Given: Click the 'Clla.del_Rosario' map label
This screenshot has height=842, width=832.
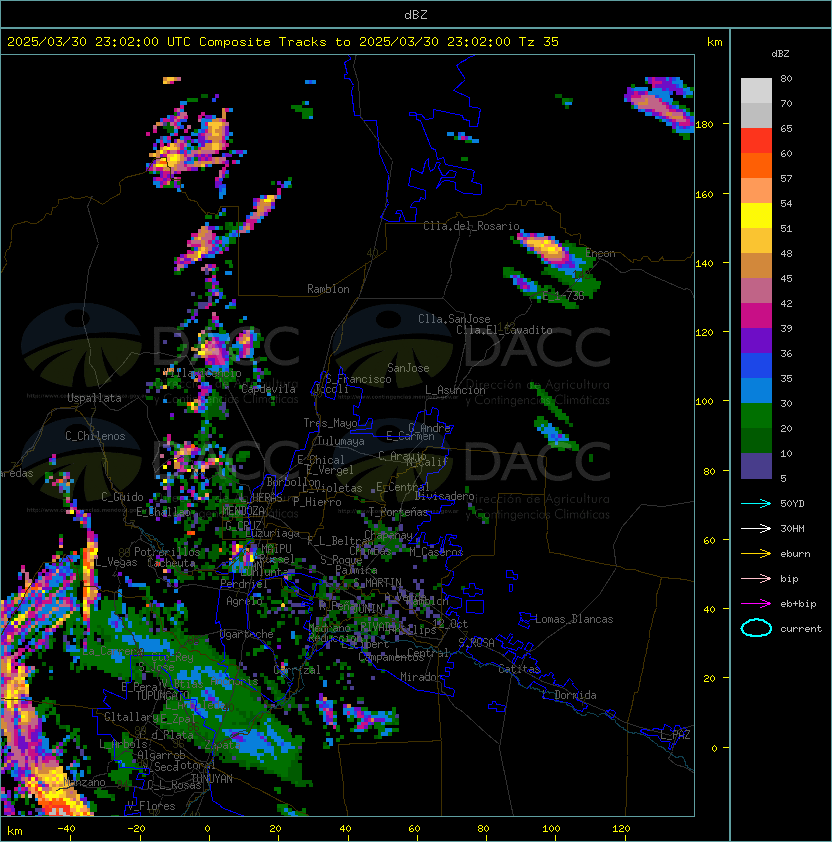Looking at the screenshot, I should pos(471,226).
